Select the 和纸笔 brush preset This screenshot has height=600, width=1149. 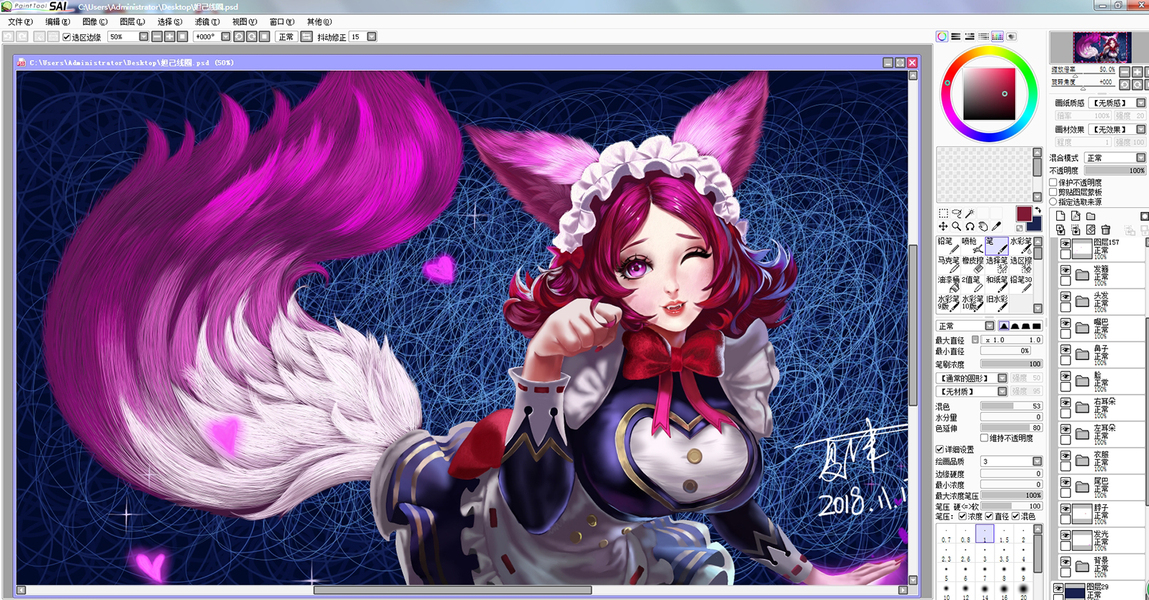click(997, 284)
